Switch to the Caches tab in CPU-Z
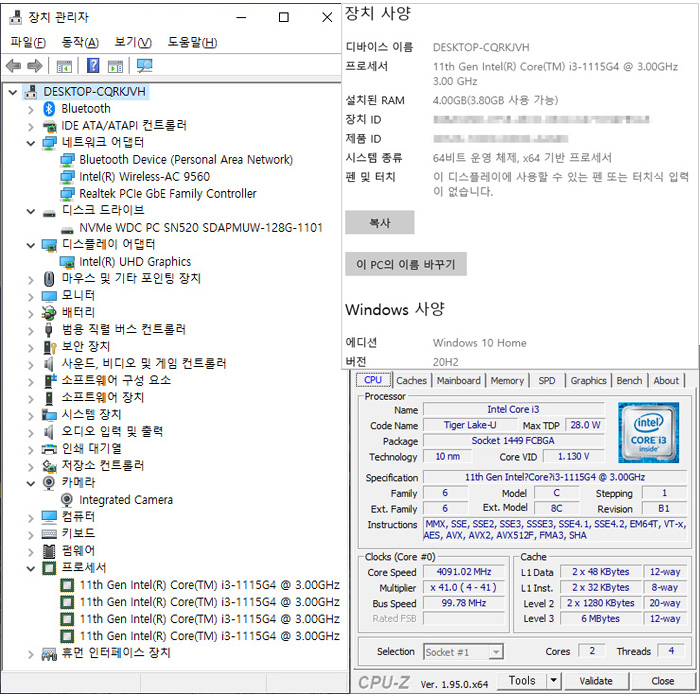This screenshot has width=700, height=699. click(x=411, y=381)
